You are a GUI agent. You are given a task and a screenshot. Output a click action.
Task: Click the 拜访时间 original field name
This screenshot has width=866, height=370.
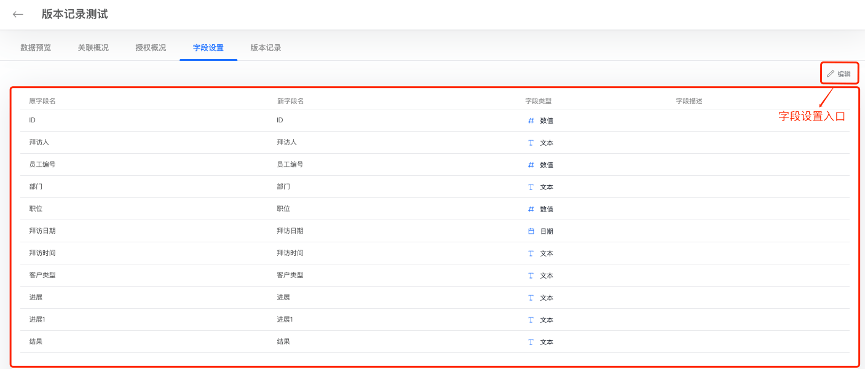[x=43, y=253]
